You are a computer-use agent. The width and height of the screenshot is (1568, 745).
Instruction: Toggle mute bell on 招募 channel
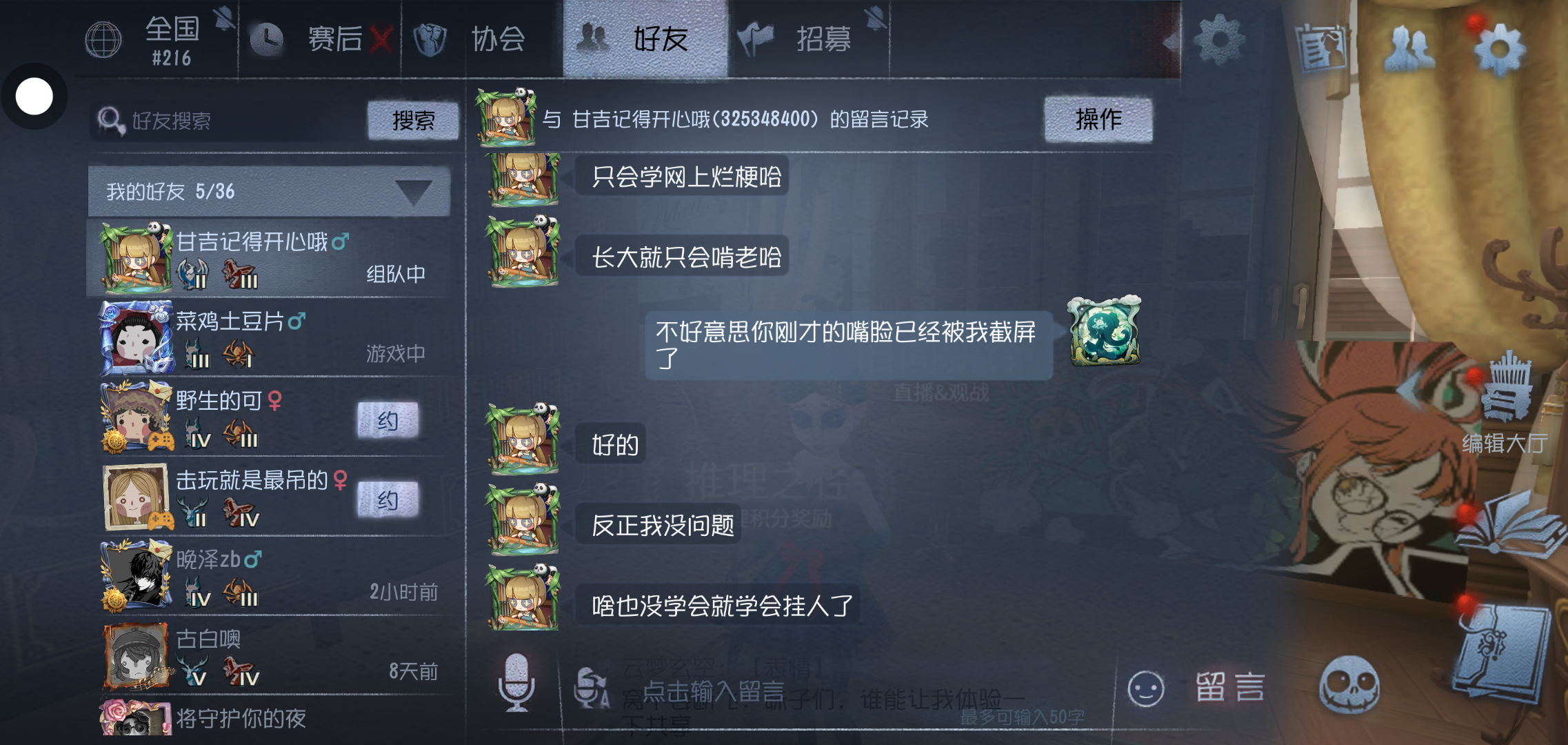pos(876,18)
